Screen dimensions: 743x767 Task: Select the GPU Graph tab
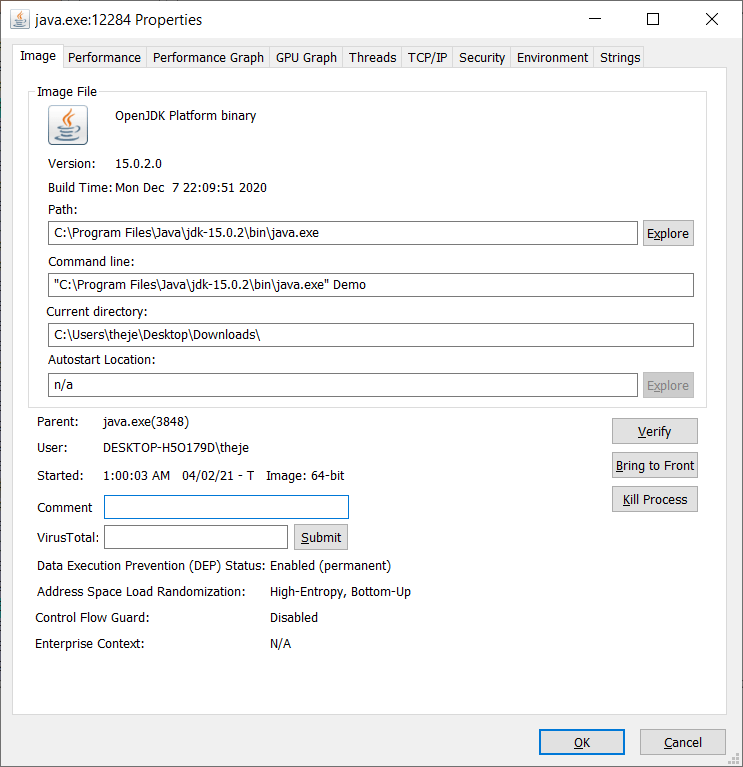point(306,58)
